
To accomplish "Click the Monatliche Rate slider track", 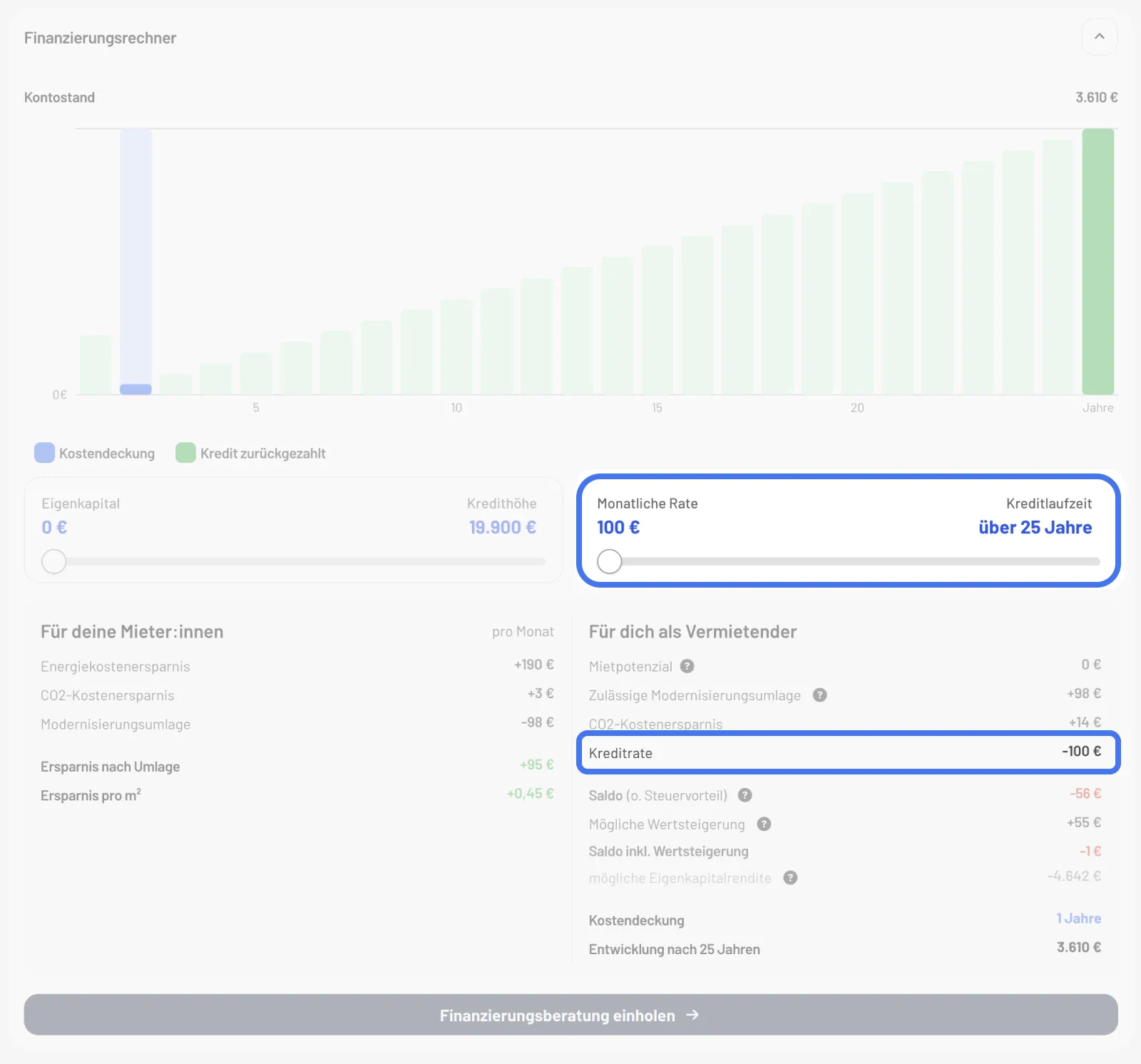I will click(x=856, y=562).
